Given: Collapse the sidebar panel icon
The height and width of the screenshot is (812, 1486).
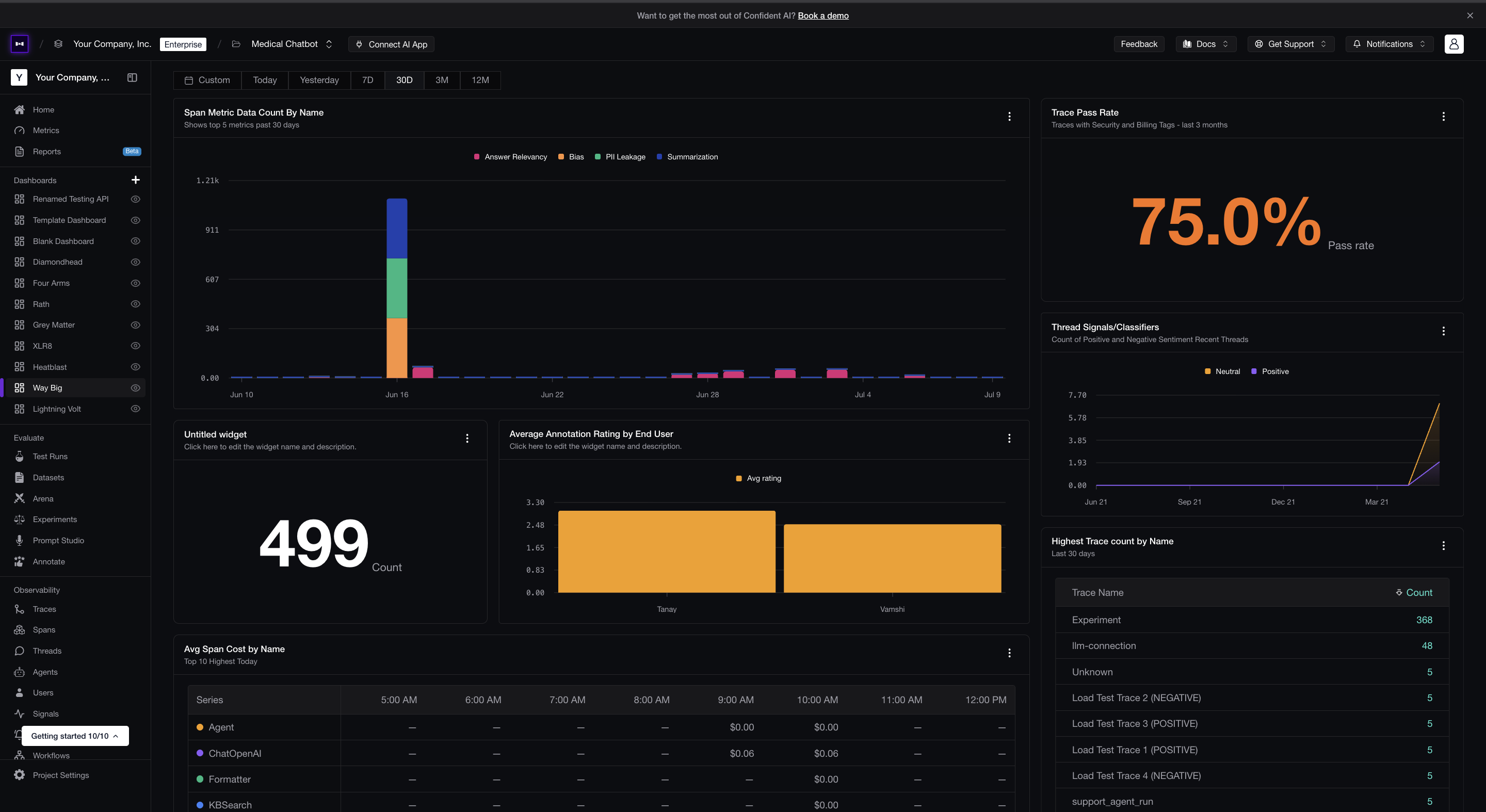Looking at the screenshot, I should pyautogui.click(x=132, y=77).
